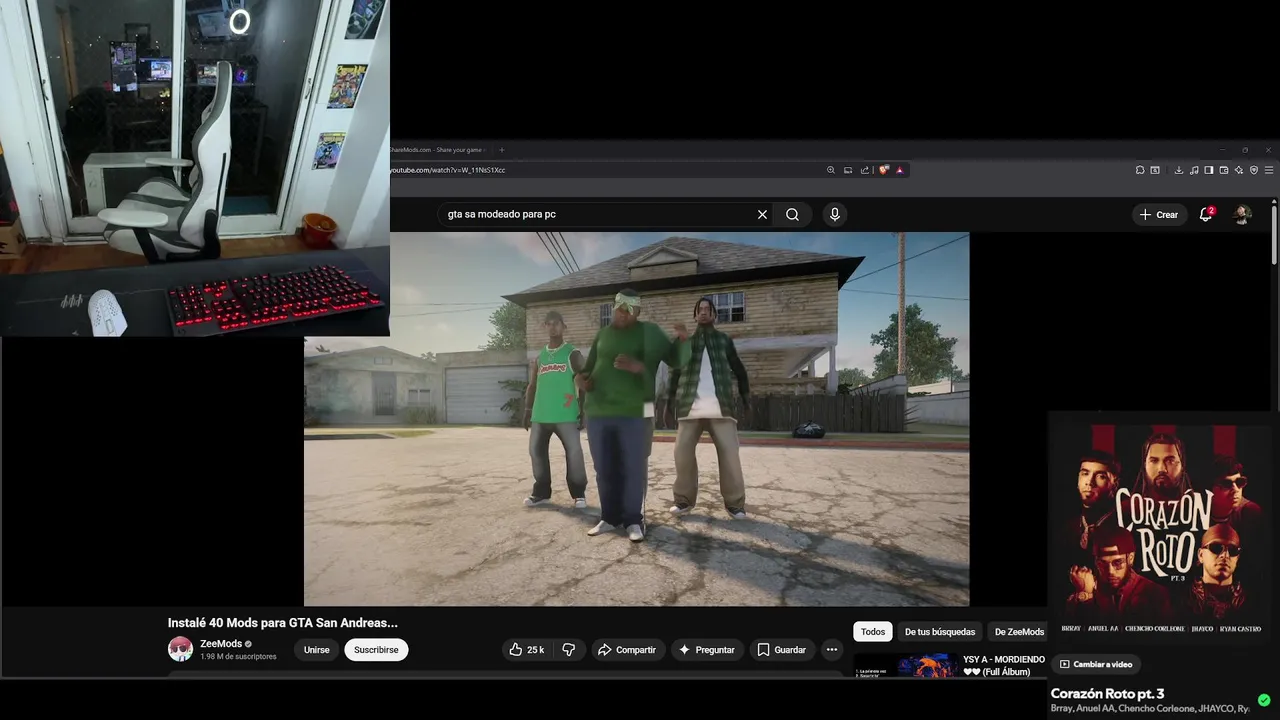This screenshot has width=1280, height=720.
Task: Click the zoom magnifier icon in address bar
Action: click(x=830, y=170)
